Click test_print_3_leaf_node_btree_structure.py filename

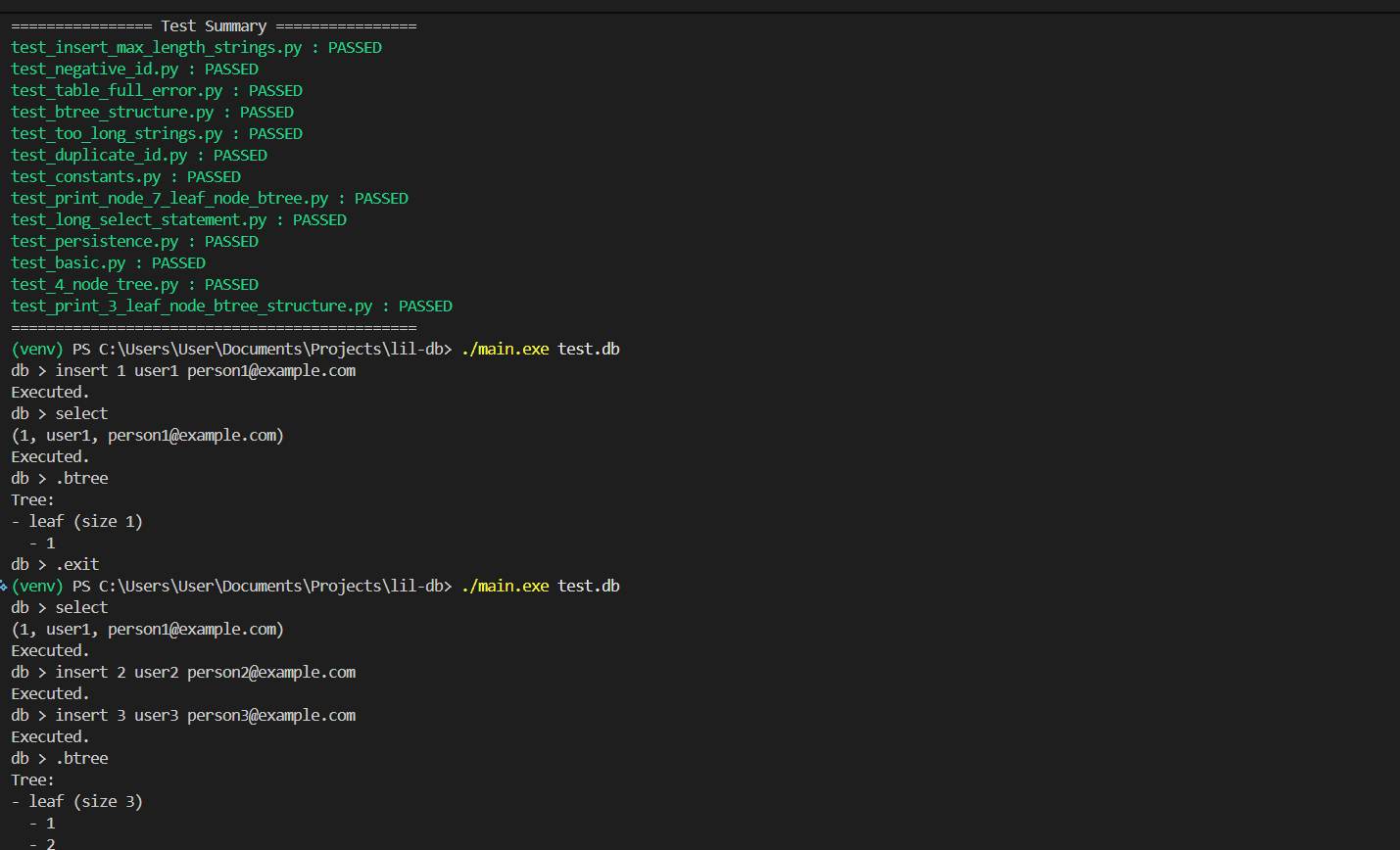pos(192,307)
